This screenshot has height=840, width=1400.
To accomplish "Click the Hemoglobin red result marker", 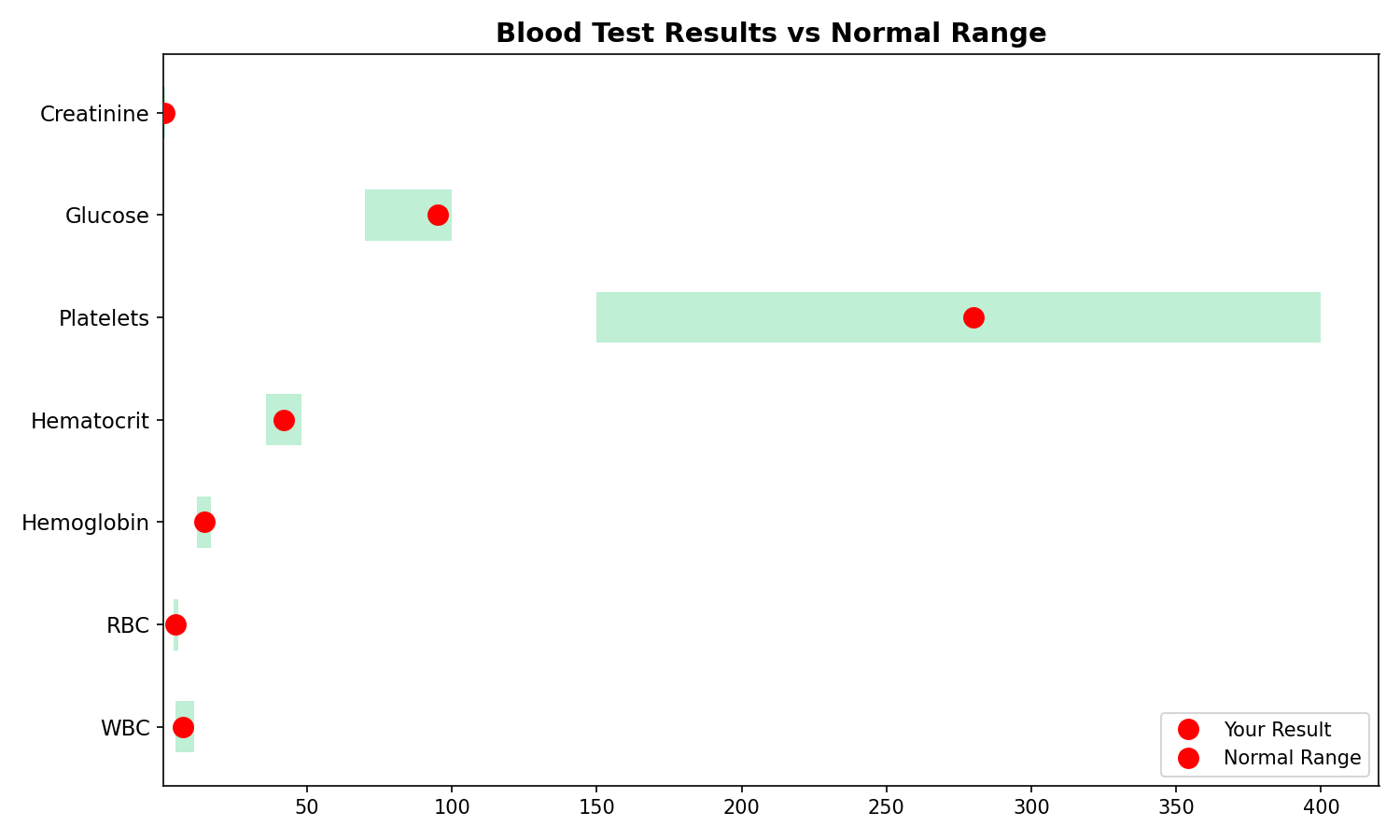I will [x=204, y=522].
